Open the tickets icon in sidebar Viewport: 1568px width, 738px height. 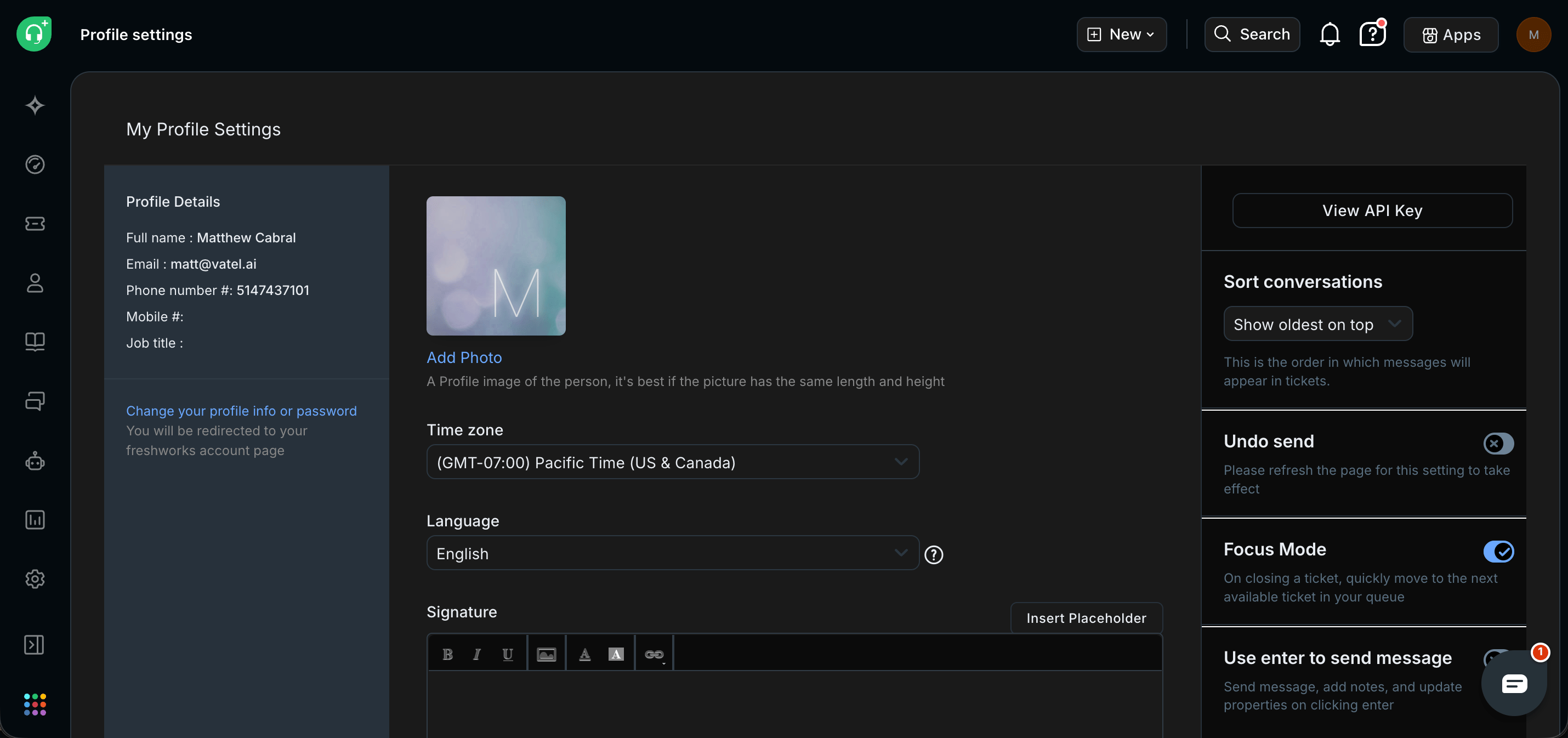pos(35,224)
